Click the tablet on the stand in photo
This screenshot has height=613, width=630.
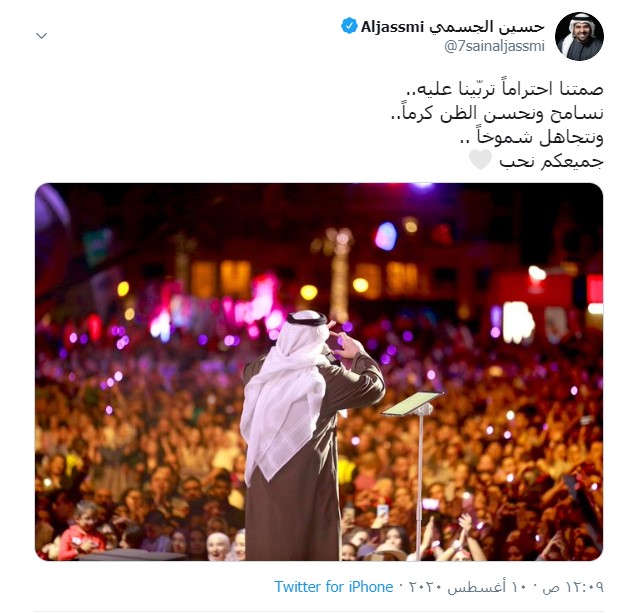413,403
